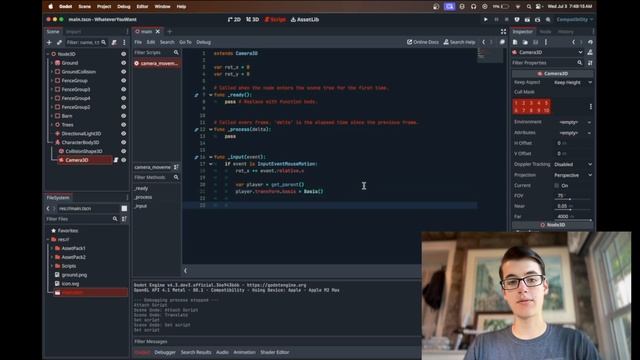This screenshot has height=360, width=640.
Task: Open script attached to Camera3D node
Action: click(x=116, y=160)
